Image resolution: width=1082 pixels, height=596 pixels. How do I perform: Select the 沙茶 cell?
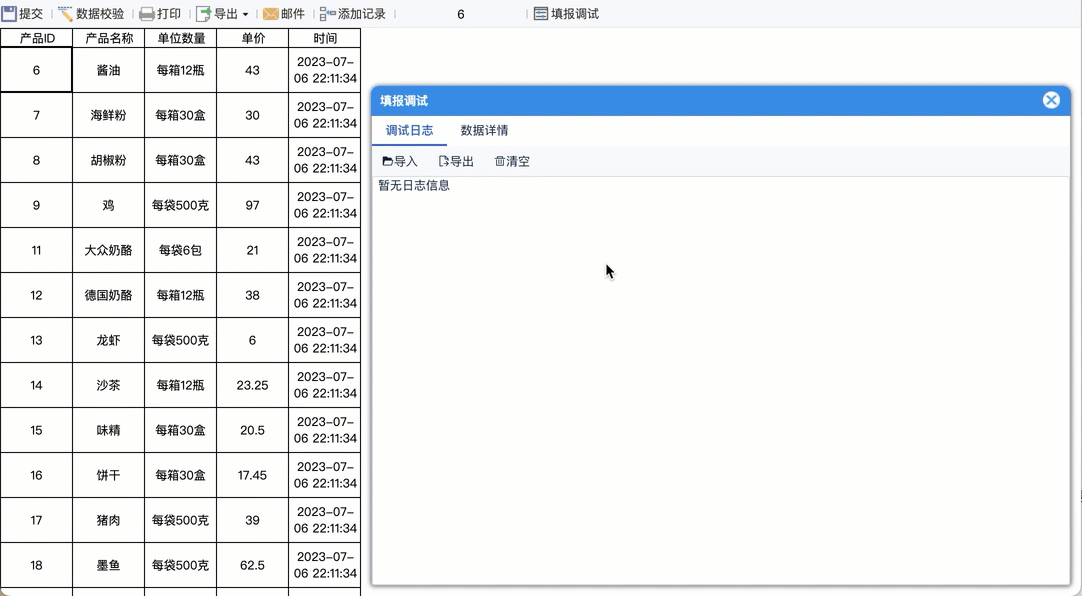click(108, 385)
